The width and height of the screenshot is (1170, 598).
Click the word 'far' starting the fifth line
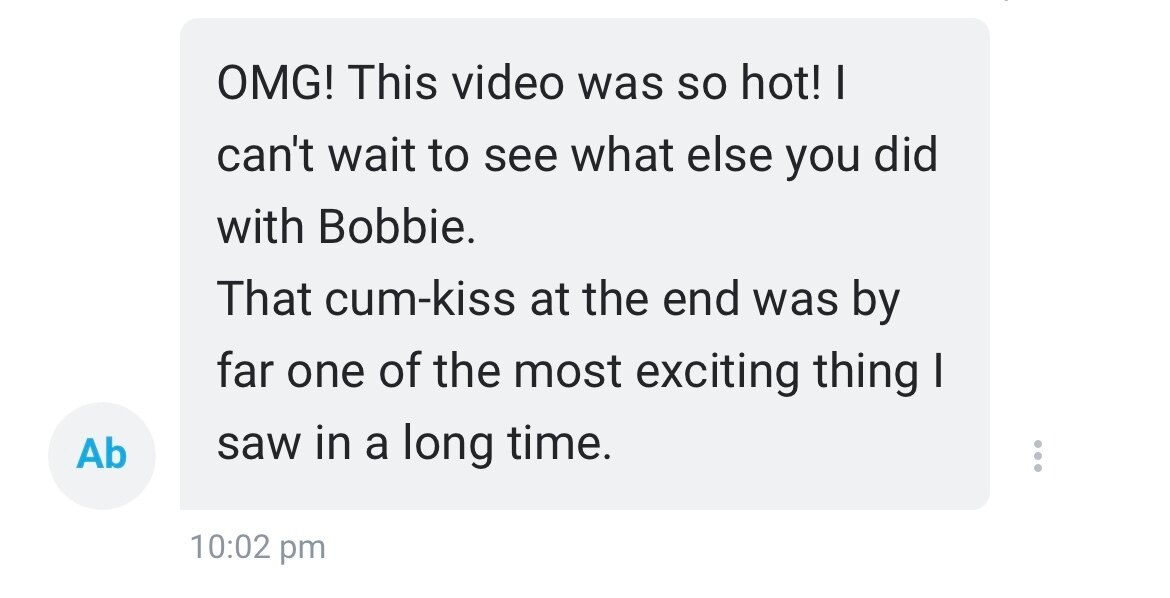[x=245, y=372]
